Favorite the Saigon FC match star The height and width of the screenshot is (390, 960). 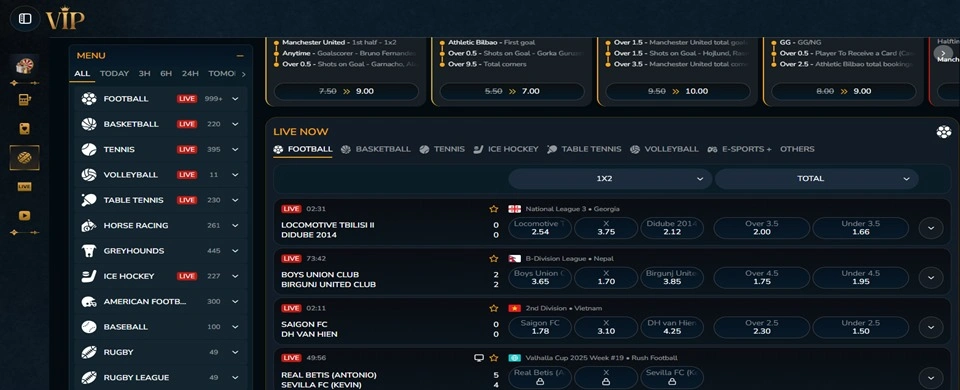tap(493, 308)
